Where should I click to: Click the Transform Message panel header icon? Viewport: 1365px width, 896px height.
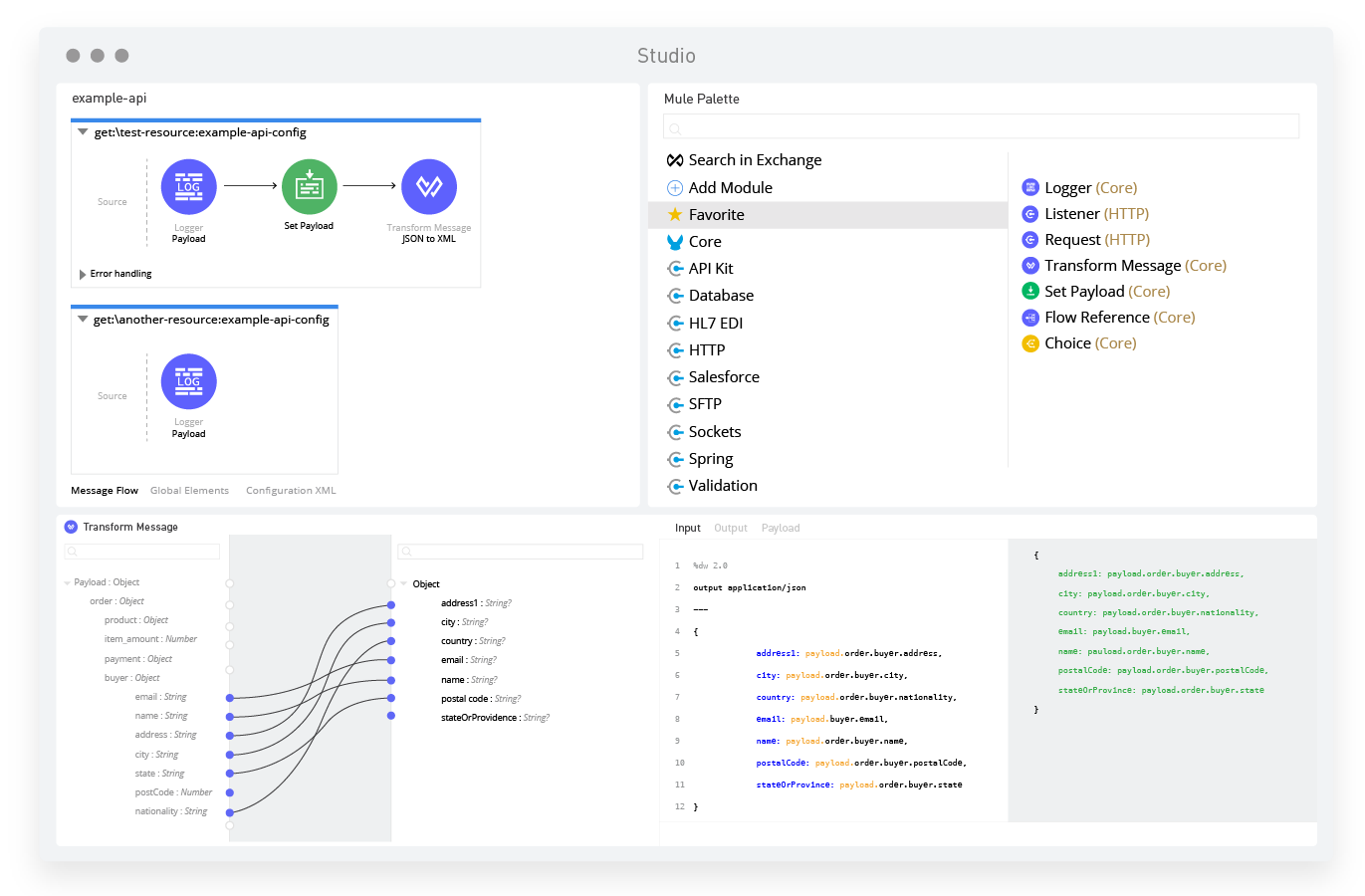(71, 527)
